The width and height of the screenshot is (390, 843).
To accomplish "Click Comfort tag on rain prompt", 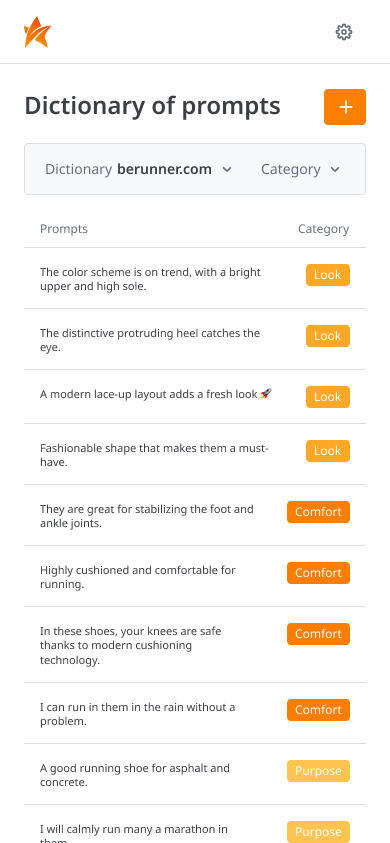I will [x=318, y=710].
